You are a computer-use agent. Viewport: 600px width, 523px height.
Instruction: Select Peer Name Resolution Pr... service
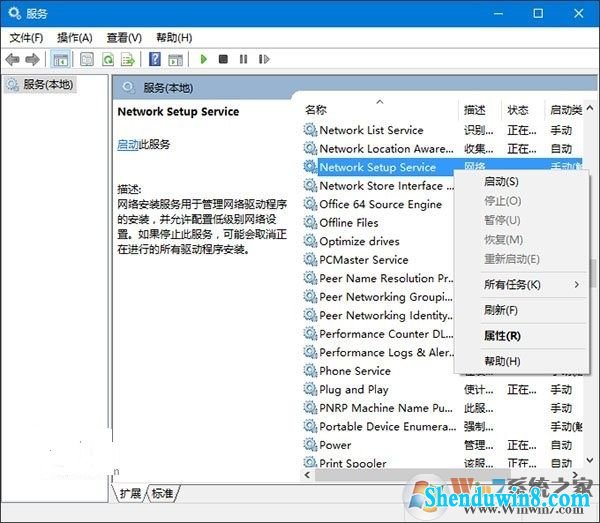(378, 278)
